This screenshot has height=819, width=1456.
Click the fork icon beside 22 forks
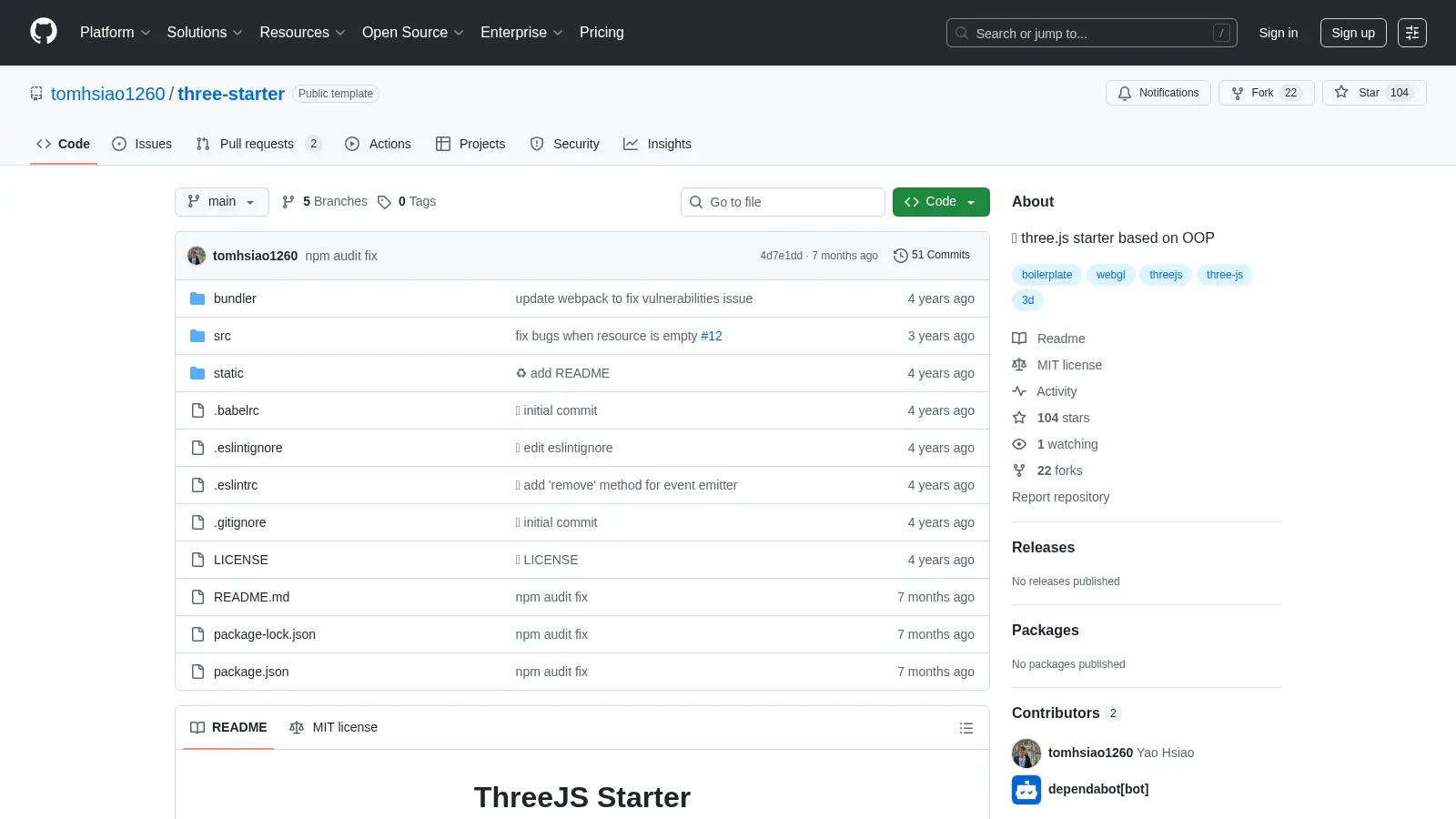click(1019, 470)
